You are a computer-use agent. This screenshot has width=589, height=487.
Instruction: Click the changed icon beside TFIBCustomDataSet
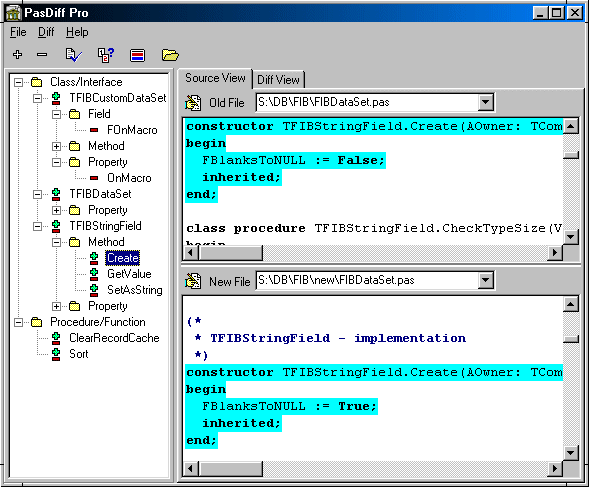(56, 98)
